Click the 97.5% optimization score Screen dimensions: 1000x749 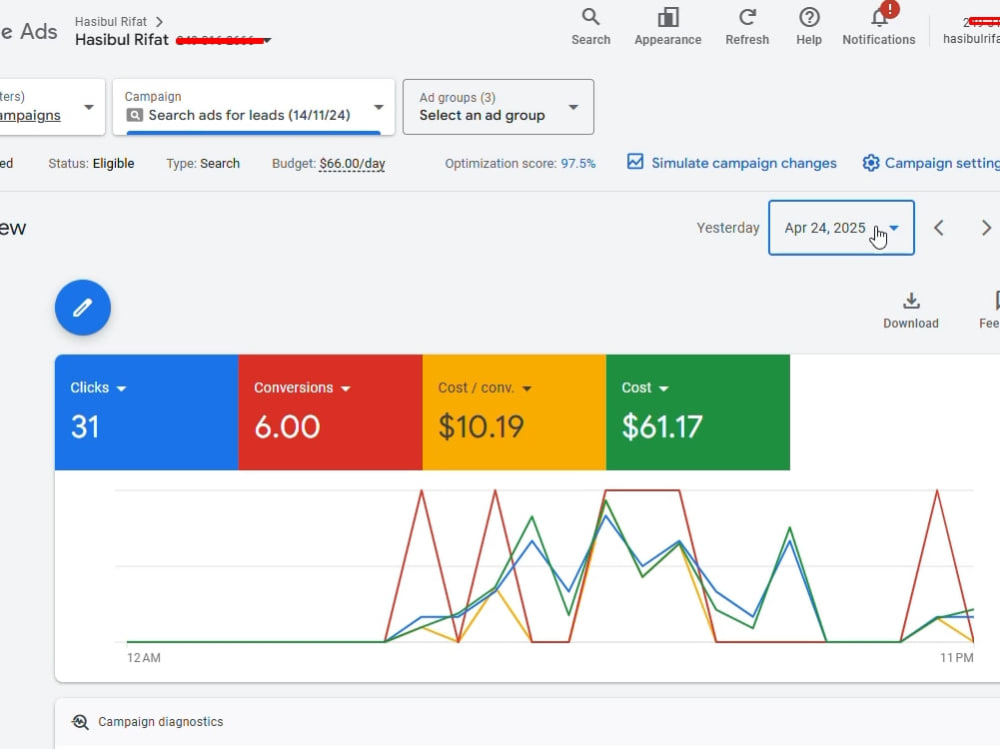click(578, 163)
